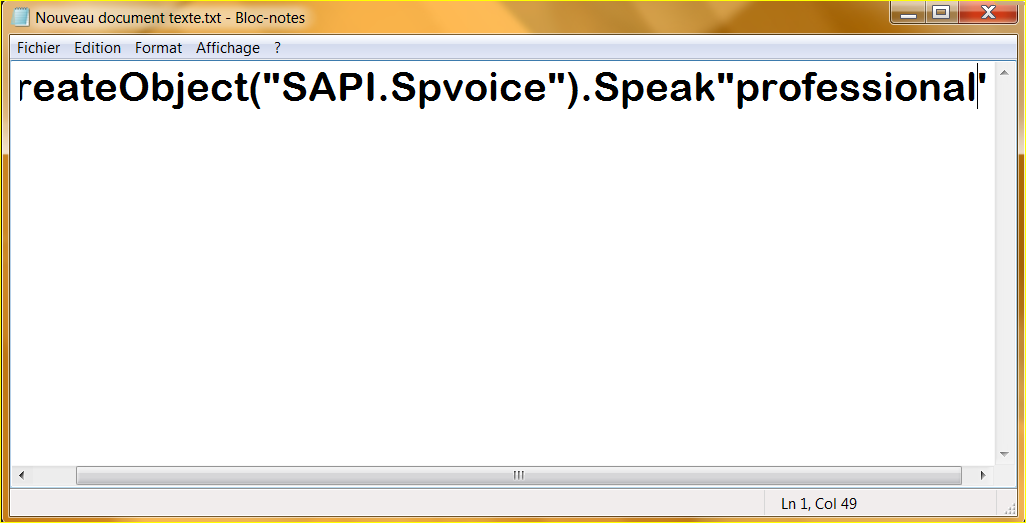Screen dimensions: 1026x523
Task: Open the Format menu
Action: 158,48
